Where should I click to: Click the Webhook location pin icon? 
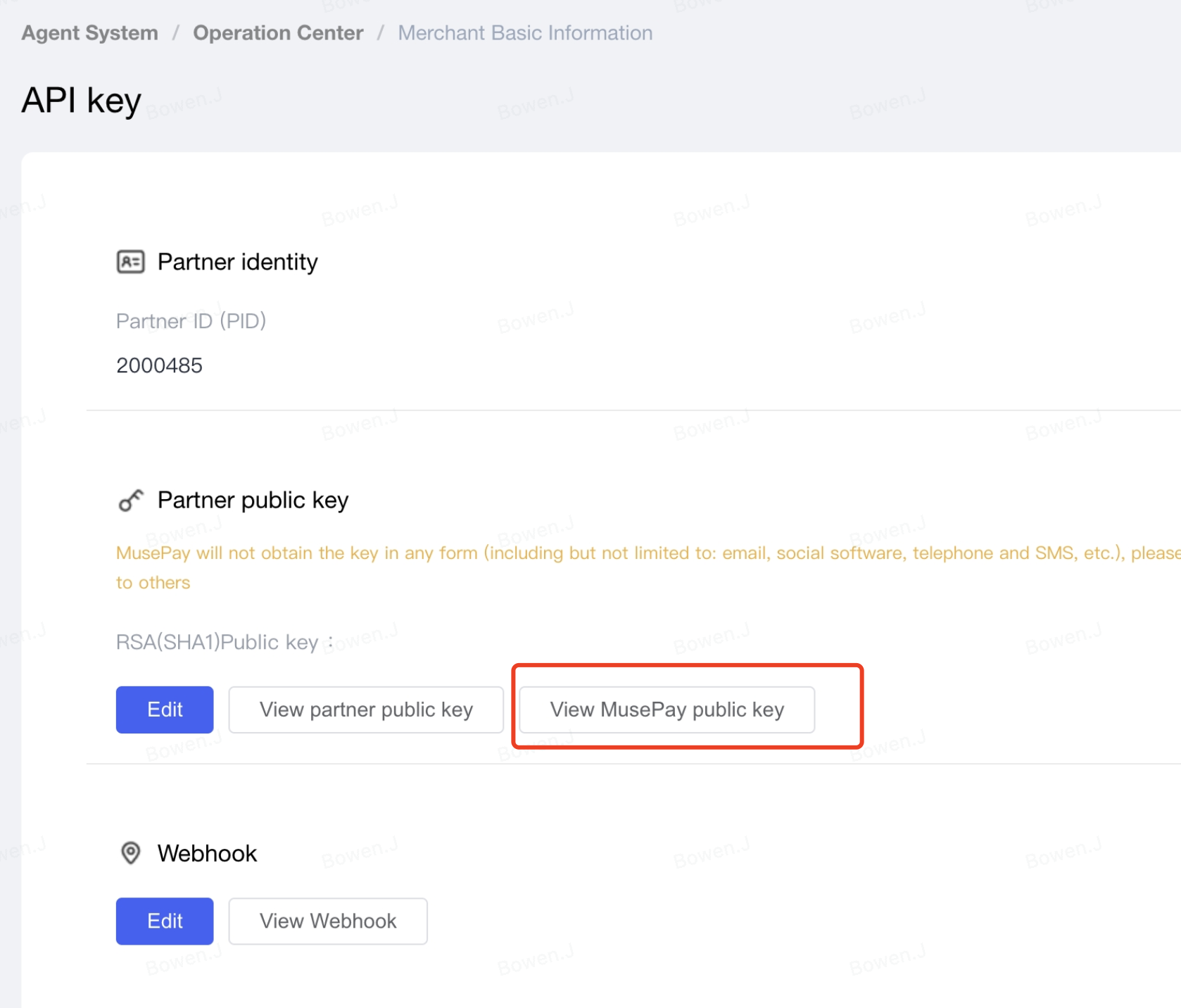[130, 853]
